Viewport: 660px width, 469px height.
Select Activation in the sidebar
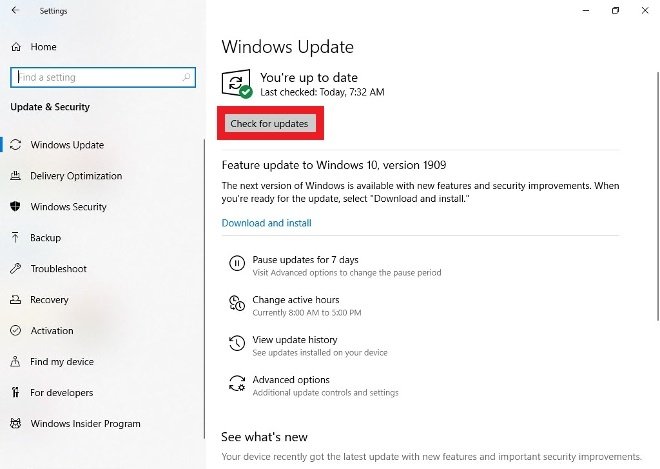(52, 330)
